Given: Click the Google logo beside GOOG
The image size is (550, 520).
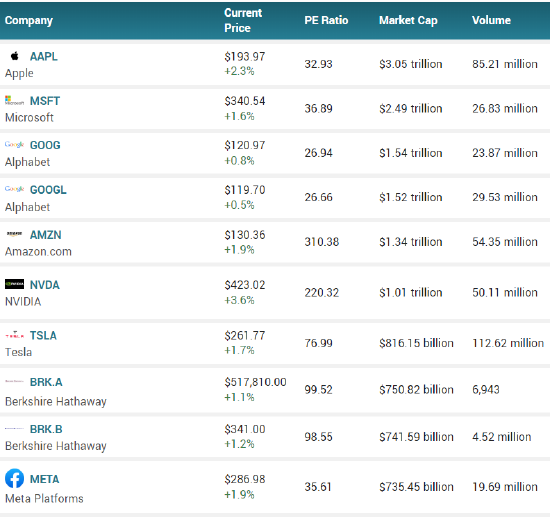Looking at the screenshot, I should click(x=14, y=145).
